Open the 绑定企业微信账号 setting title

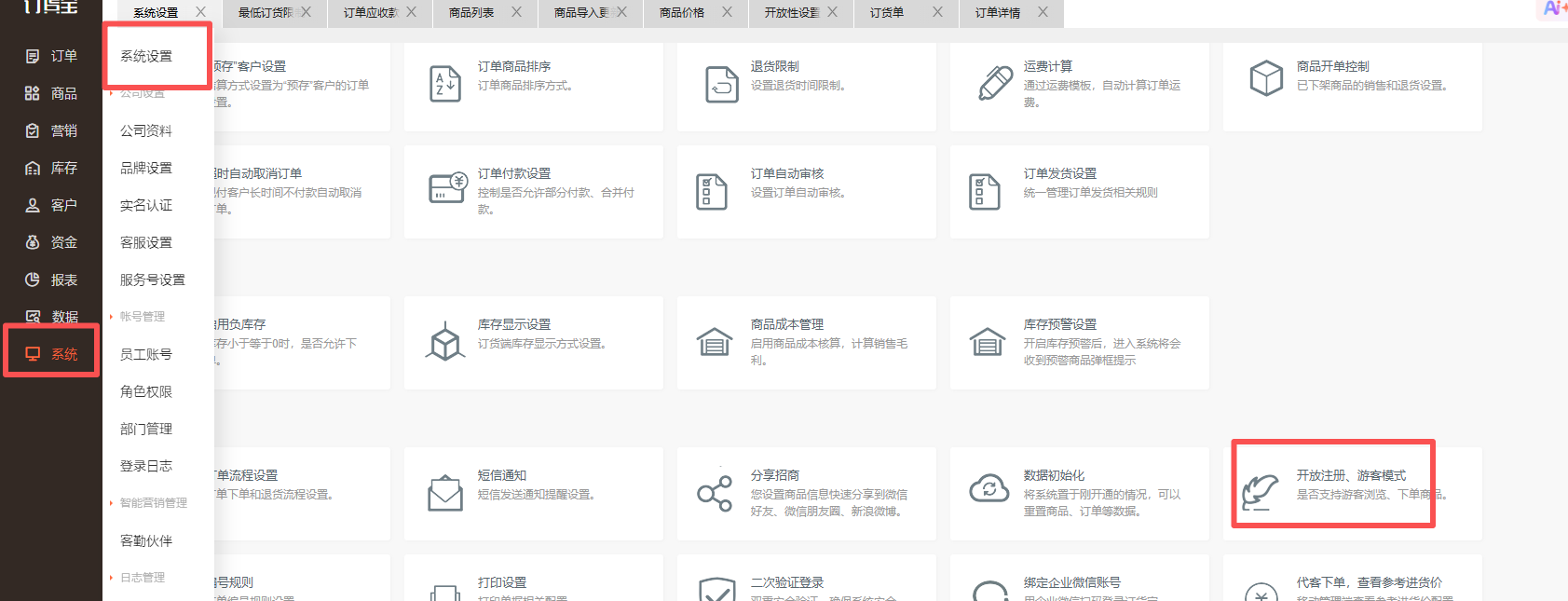tap(1072, 582)
